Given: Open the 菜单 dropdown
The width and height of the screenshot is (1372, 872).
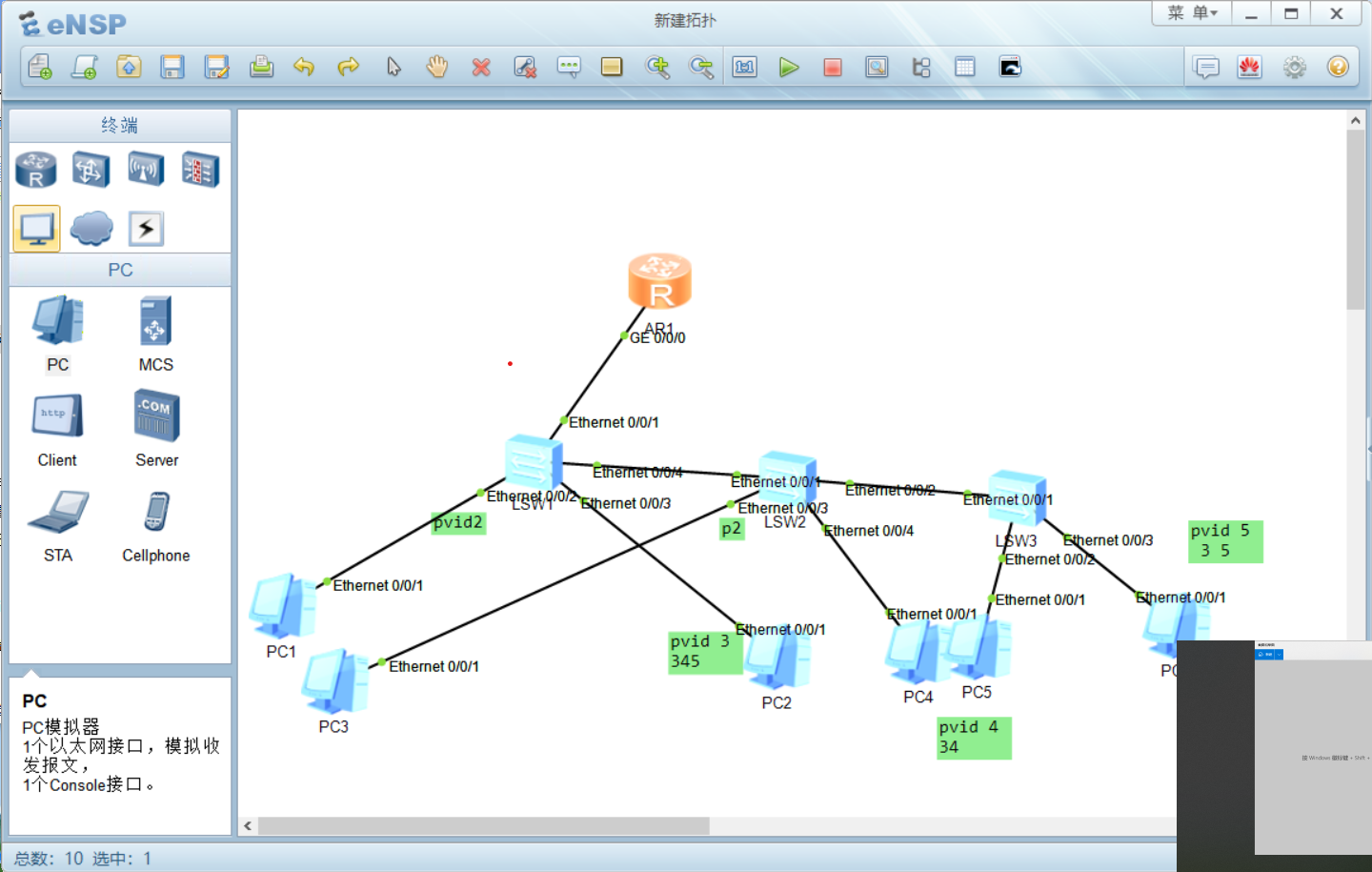Looking at the screenshot, I should point(1190,13).
